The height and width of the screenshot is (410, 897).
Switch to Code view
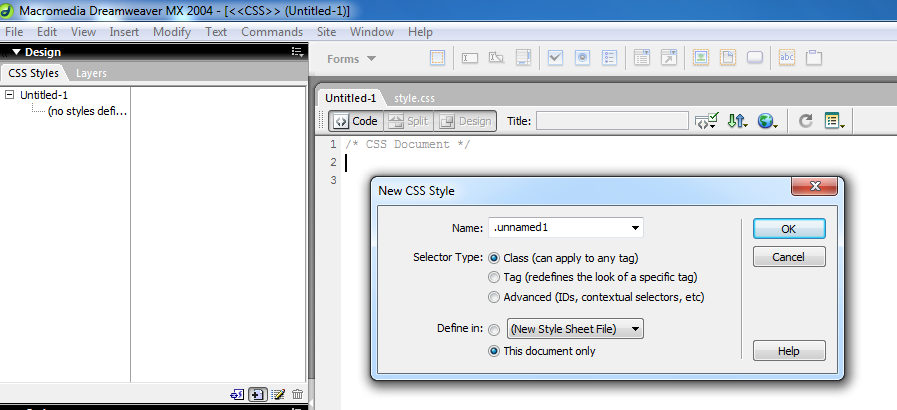coord(355,121)
